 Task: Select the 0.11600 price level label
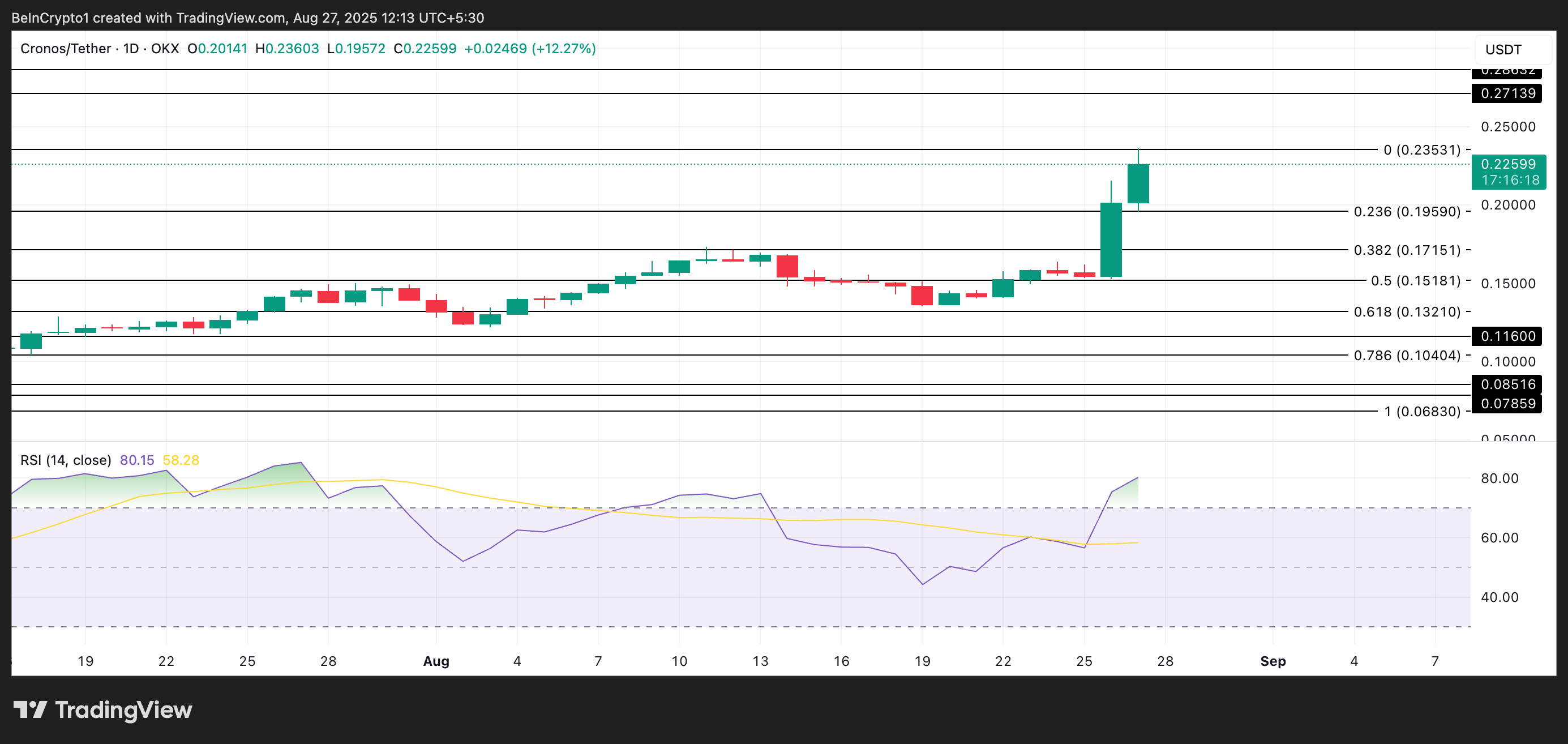(x=1507, y=336)
